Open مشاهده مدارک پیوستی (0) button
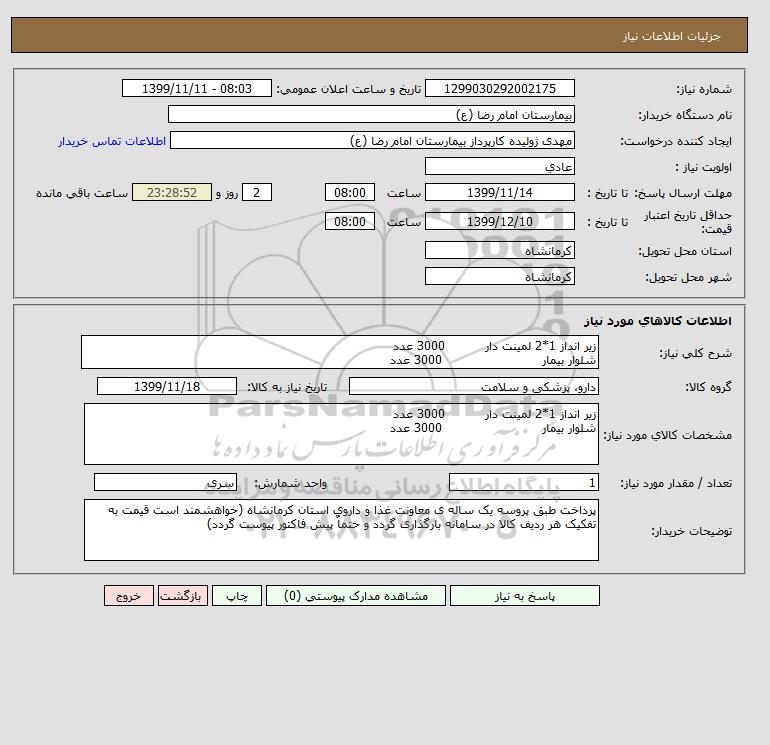Image resolution: width=770 pixels, height=745 pixels. [356, 595]
